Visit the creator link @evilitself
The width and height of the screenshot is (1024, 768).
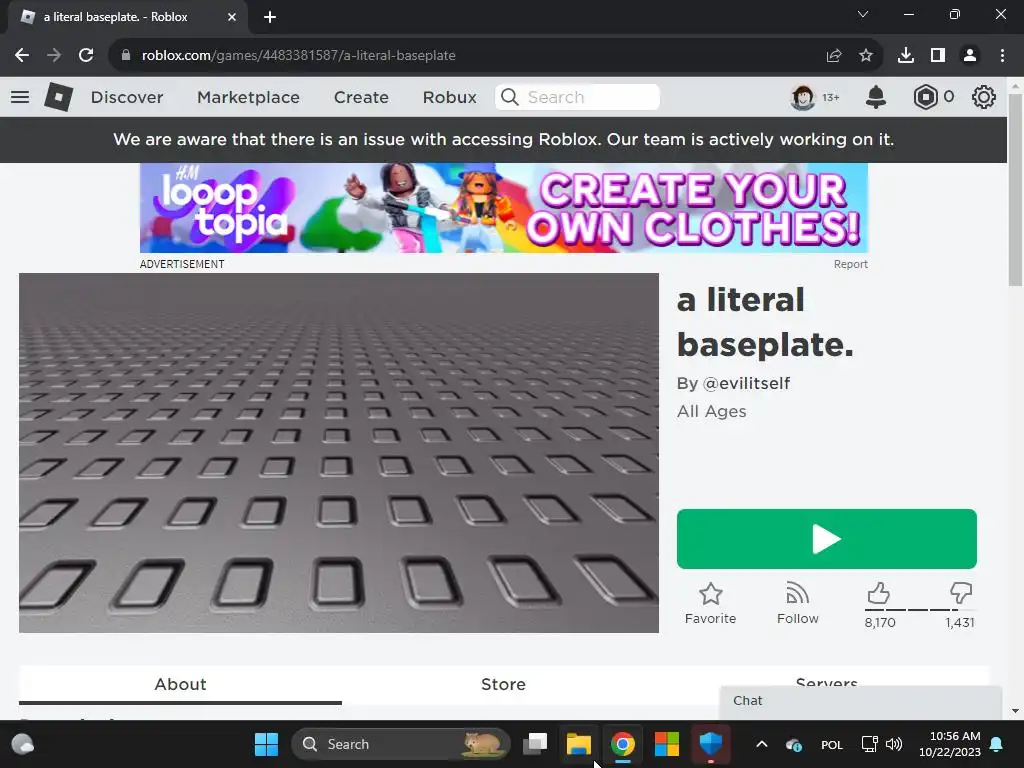tap(746, 383)
